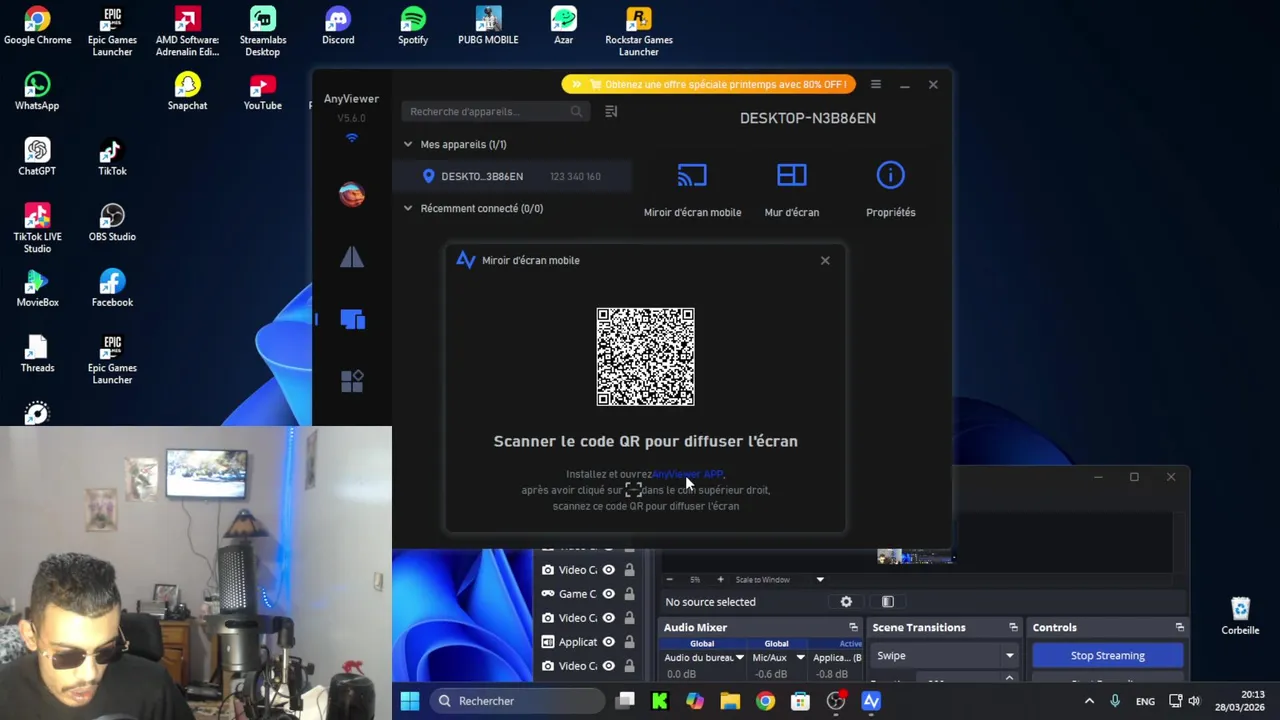Click the Stop Streaming button

[x=1107, y=656]
